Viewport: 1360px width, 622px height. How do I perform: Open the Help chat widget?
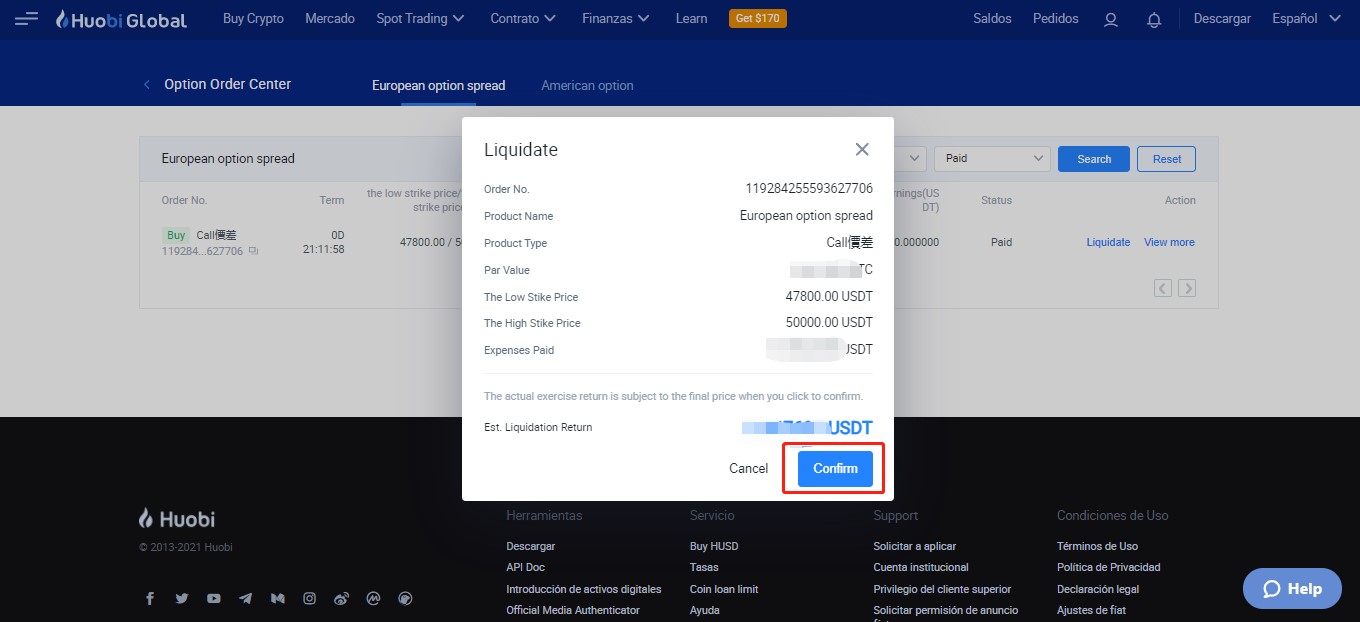point(1292,589)
